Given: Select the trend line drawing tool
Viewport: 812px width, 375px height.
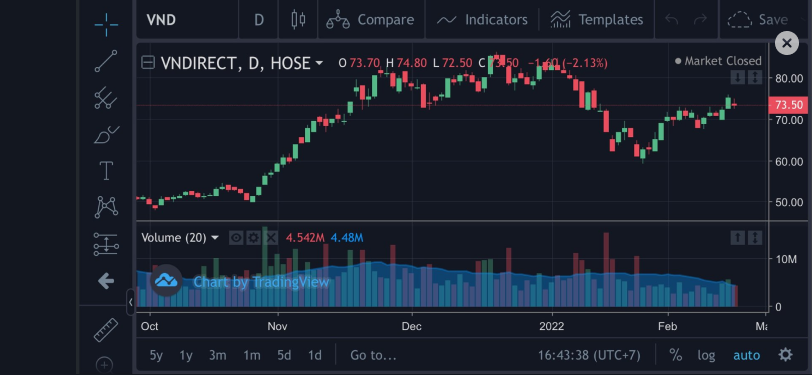Looking at the screenshot, I should coord(106,61).
